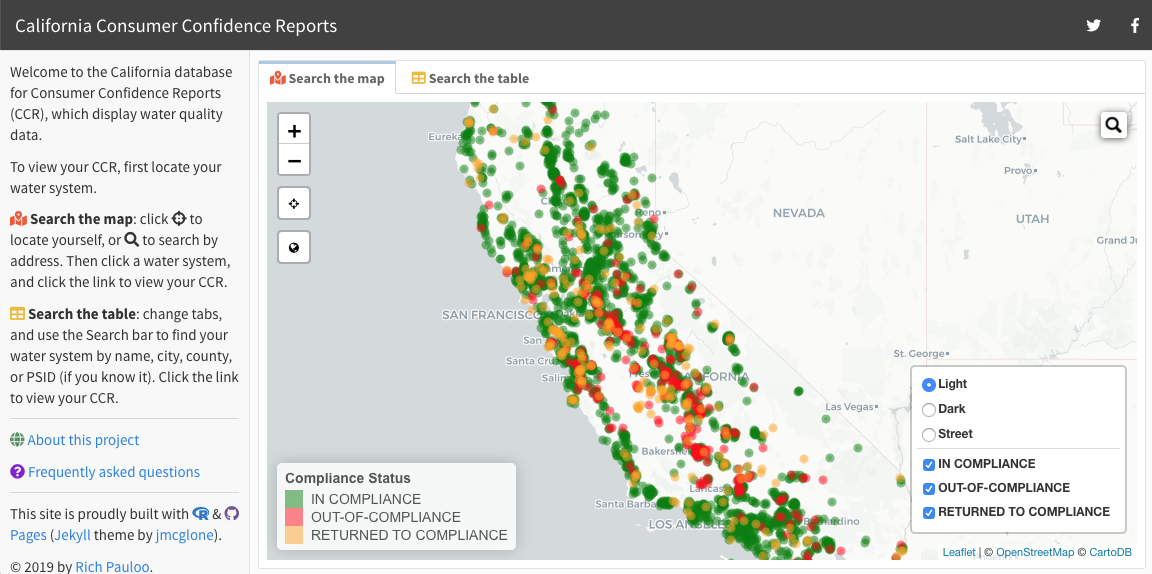Open the OpenStreetMap attribution link

tap(1035, 552)
